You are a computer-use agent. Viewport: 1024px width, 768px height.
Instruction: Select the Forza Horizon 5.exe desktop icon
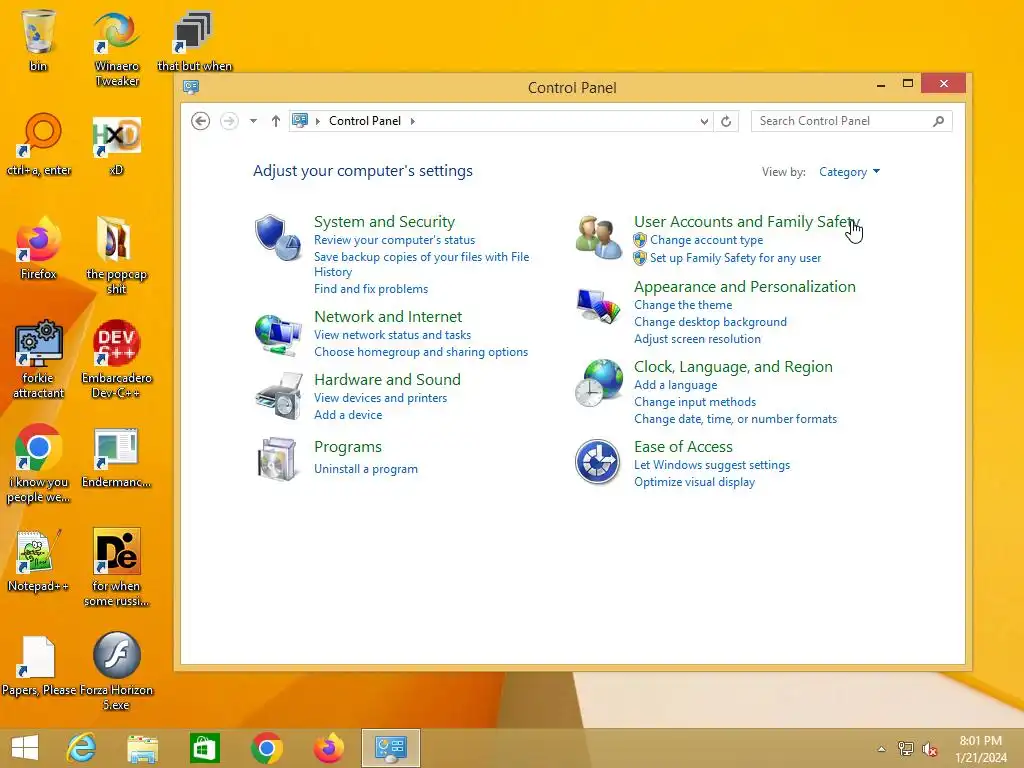[117, 671]
